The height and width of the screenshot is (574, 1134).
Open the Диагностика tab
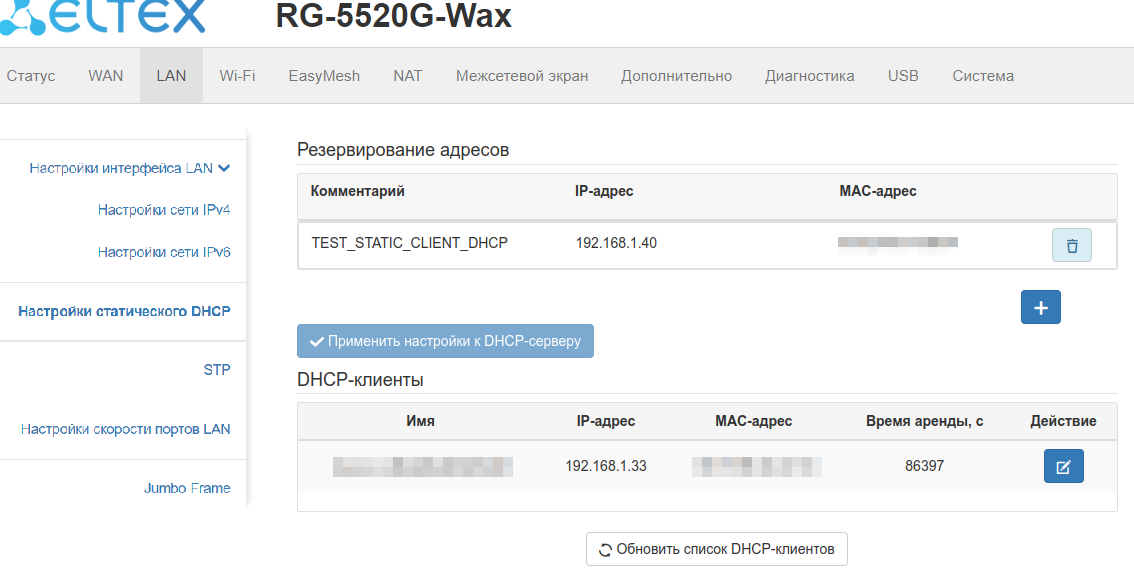click(x=809, y=76)
